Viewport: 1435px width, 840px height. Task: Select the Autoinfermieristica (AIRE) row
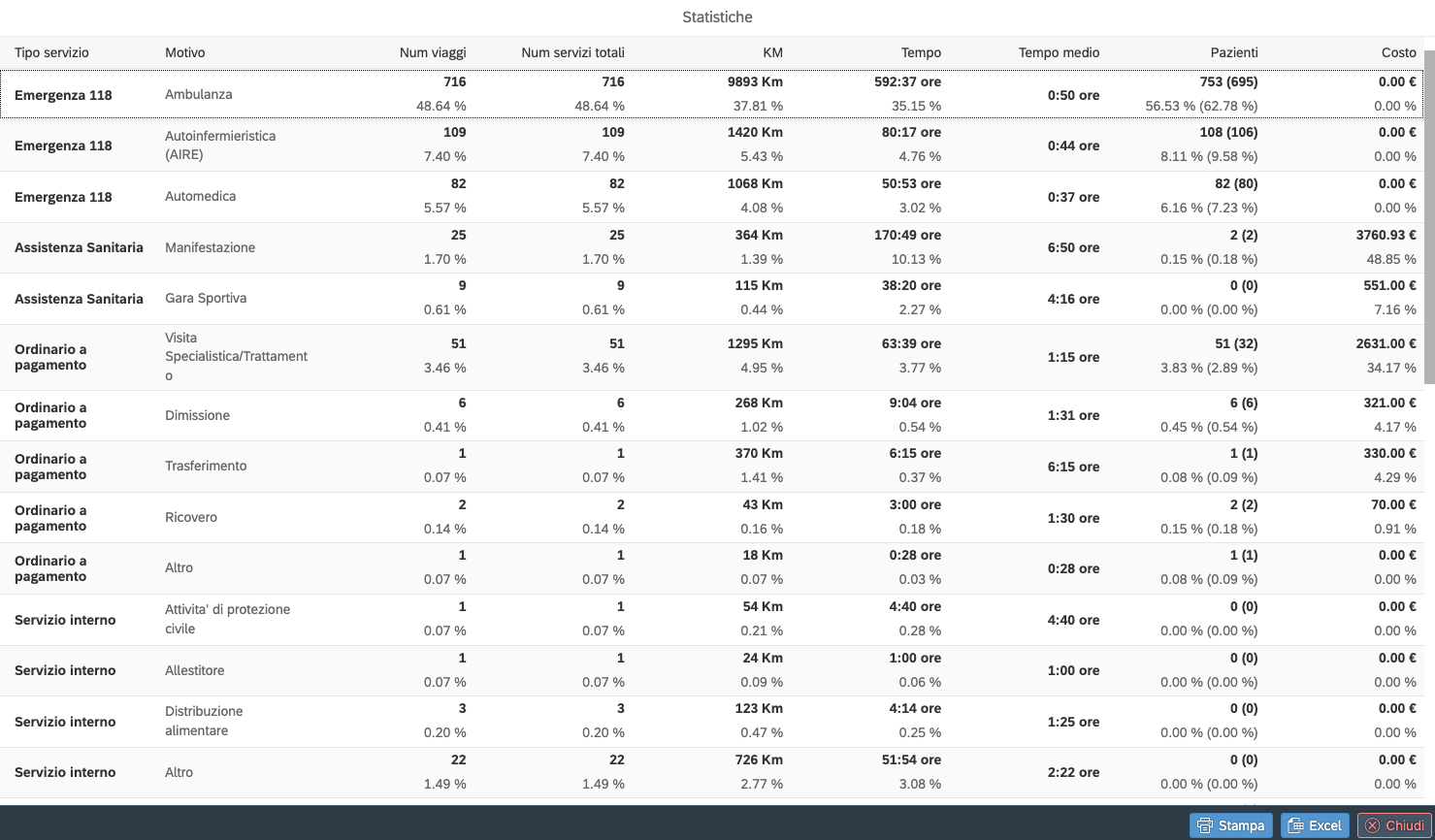tap(220, 145)
